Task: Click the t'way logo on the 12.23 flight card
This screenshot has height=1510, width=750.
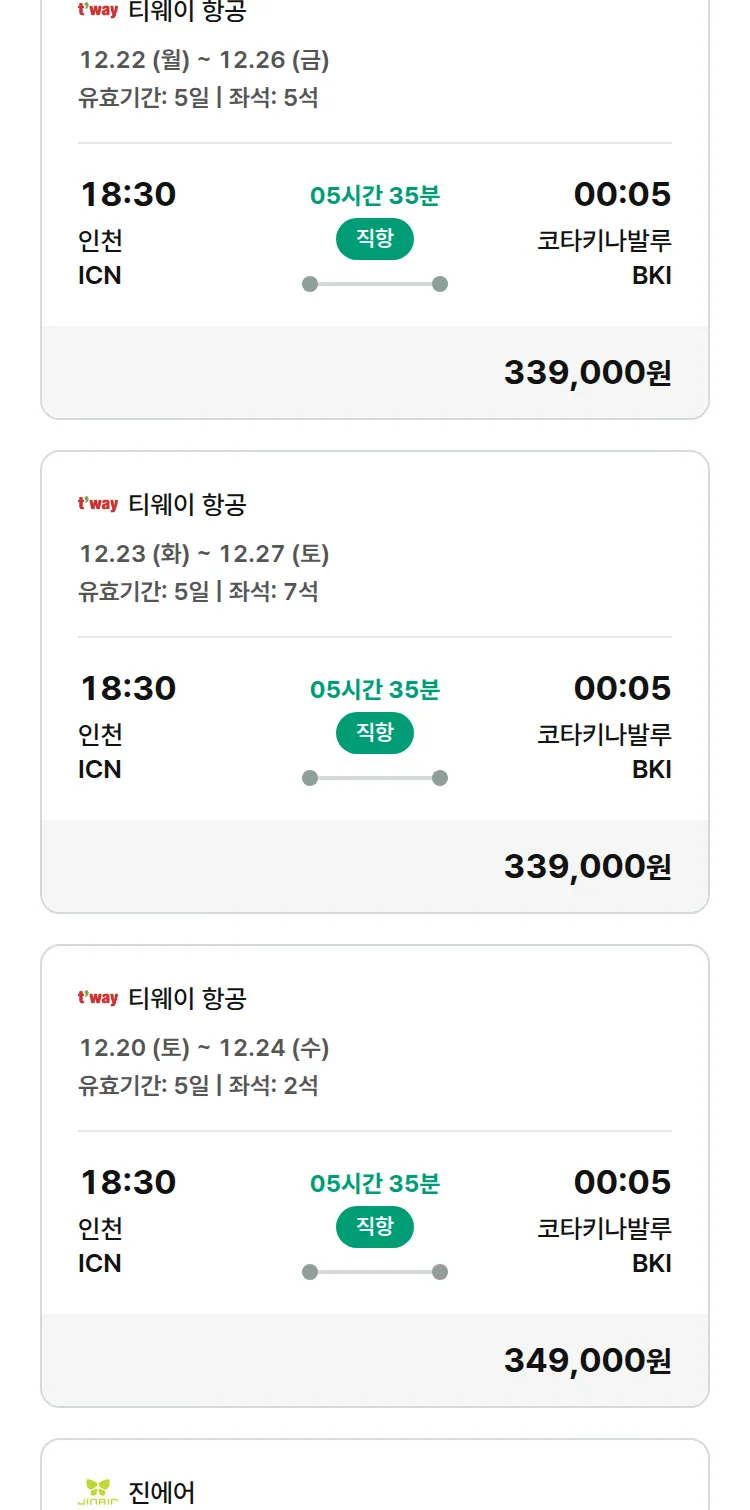Action: point(98,504)
